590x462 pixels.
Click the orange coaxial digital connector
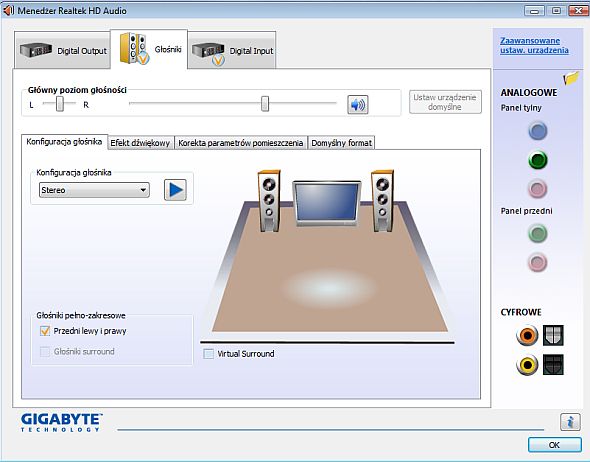[527, 335]
